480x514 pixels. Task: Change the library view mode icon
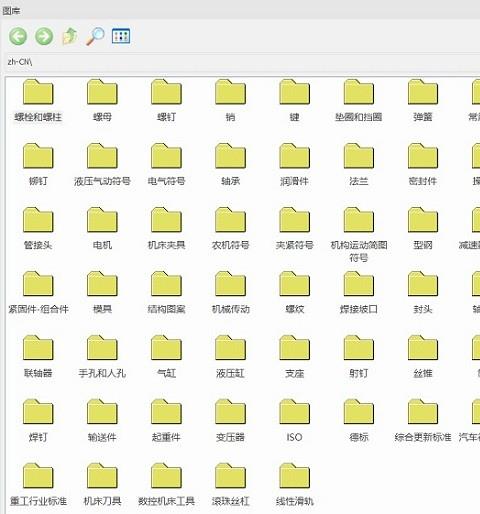pyautogui.click(x=121, y=36)
